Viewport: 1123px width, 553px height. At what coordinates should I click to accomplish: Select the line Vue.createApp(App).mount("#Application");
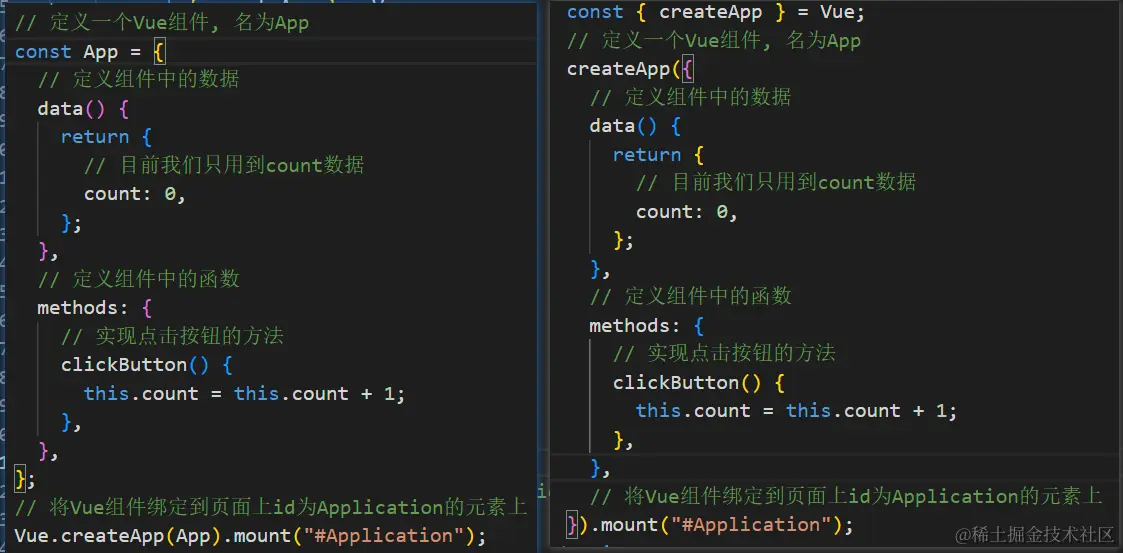250,536
